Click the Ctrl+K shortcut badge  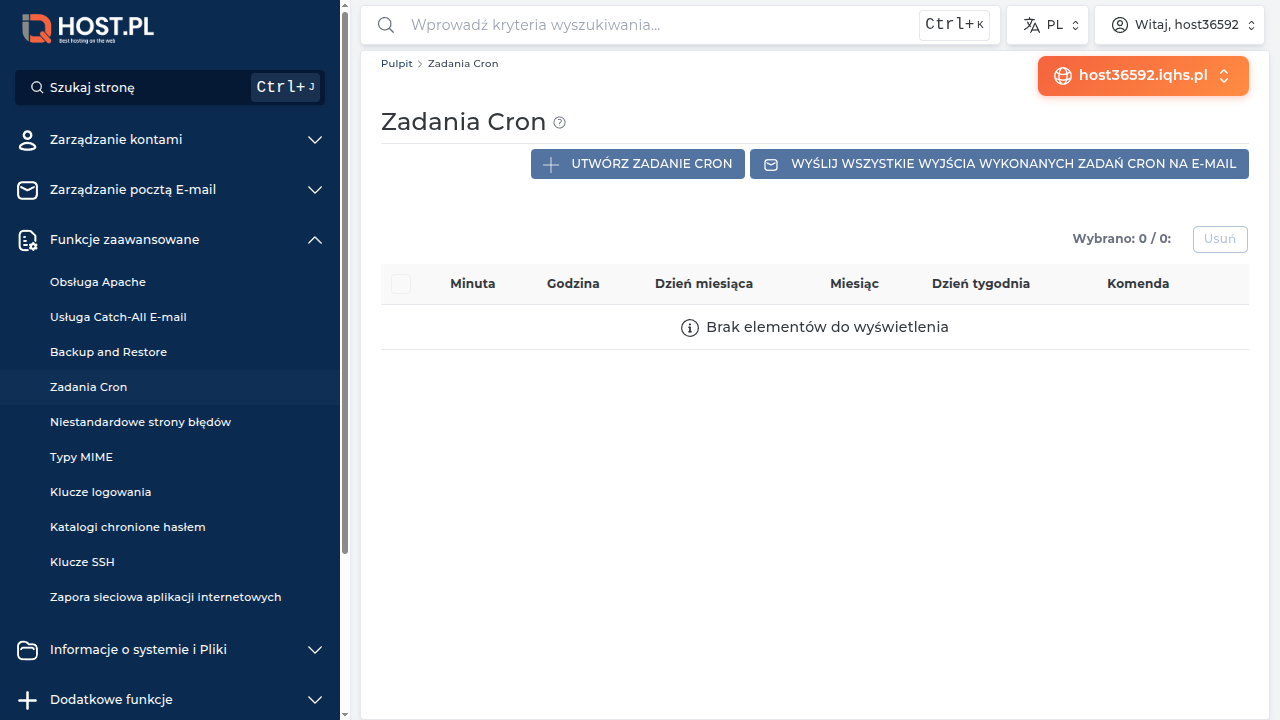coord(954,25)
